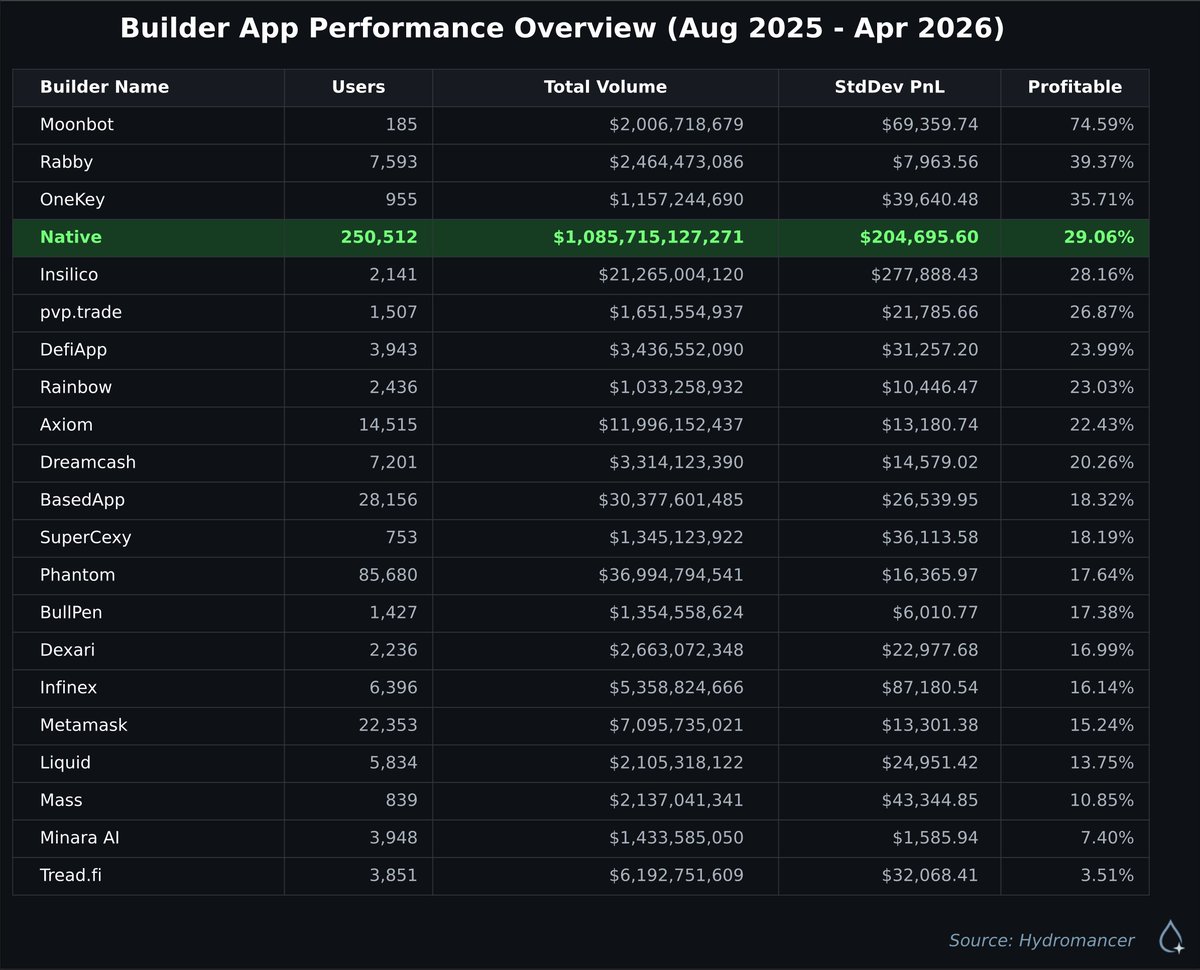Click Phantom users value 85,680
This screenshot has width=1200, height=970.
click(388, 575)
